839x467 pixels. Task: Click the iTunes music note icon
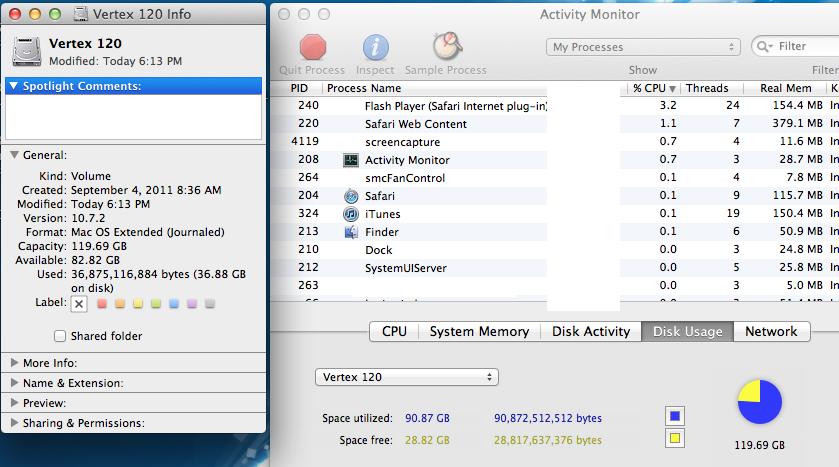(x=351, y=214)
